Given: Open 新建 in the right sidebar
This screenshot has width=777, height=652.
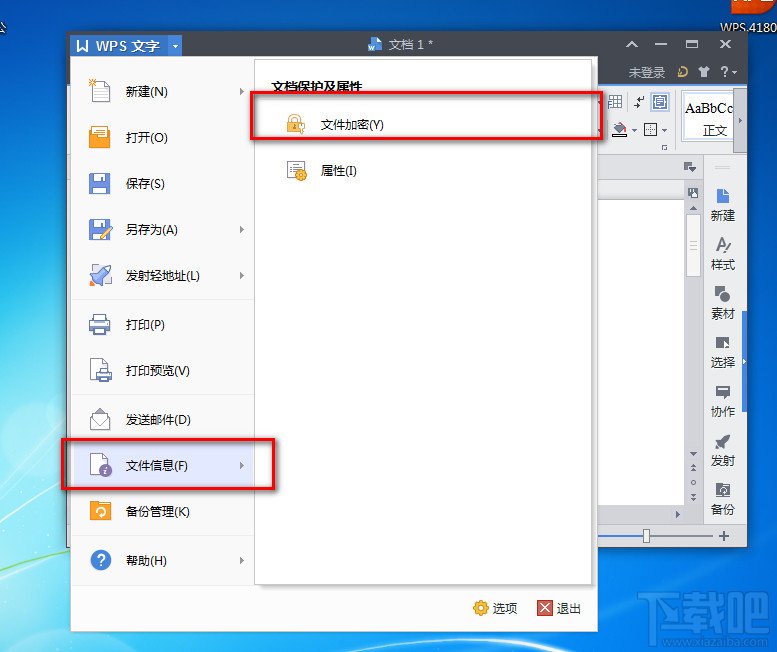Looking at the screenshot, I should coord(722,205).
